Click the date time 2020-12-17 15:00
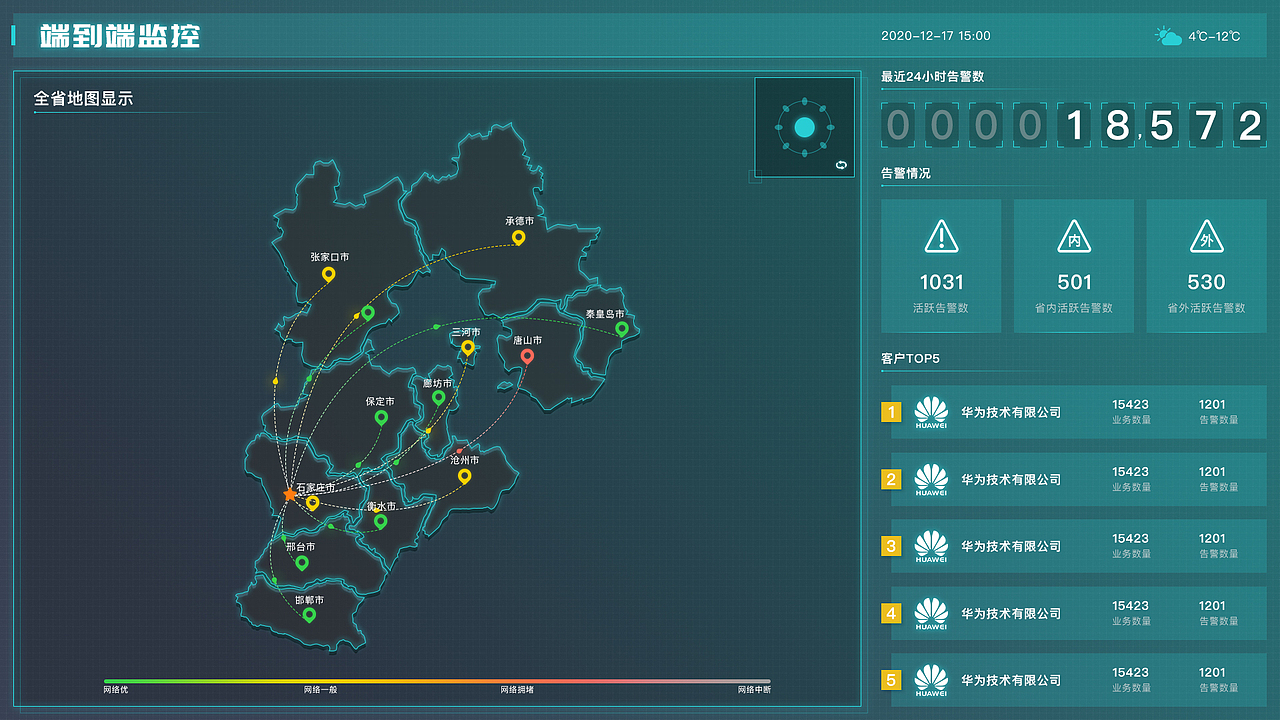The height and width of the screenshot is (720, 1280). coord(936,36)
